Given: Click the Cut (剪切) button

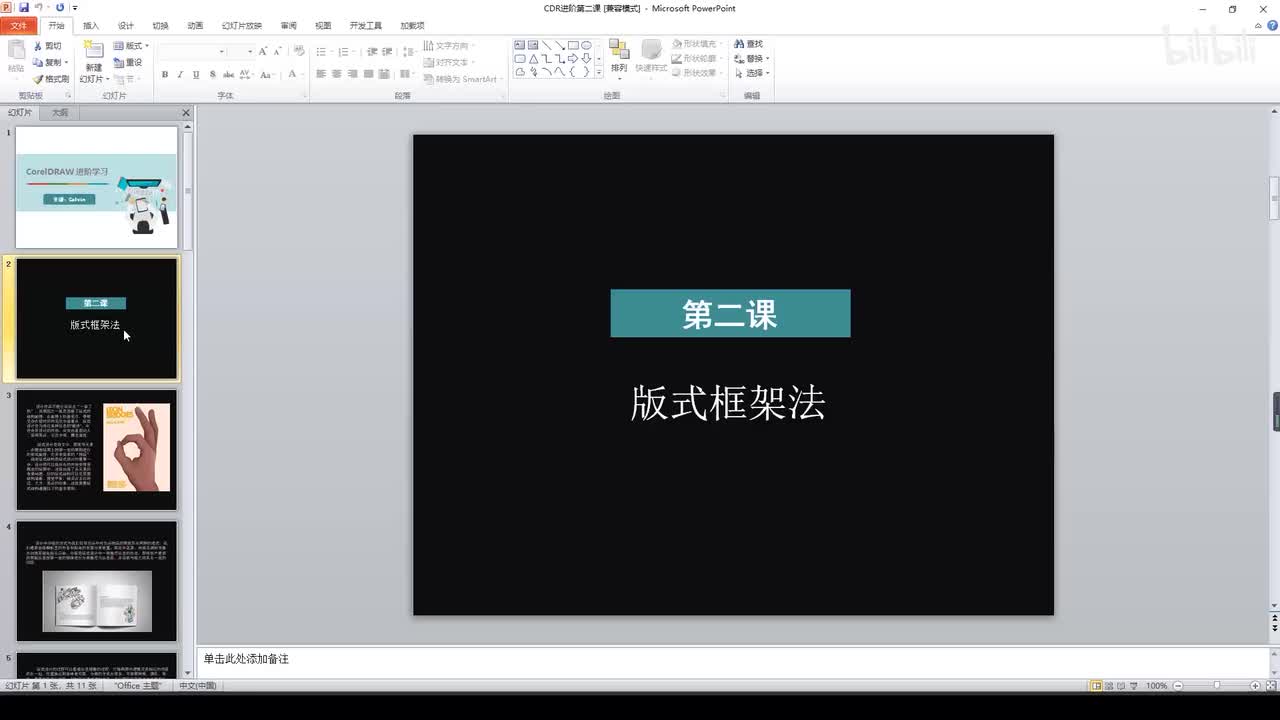Looking at the screenshot, I should (47, 46).
